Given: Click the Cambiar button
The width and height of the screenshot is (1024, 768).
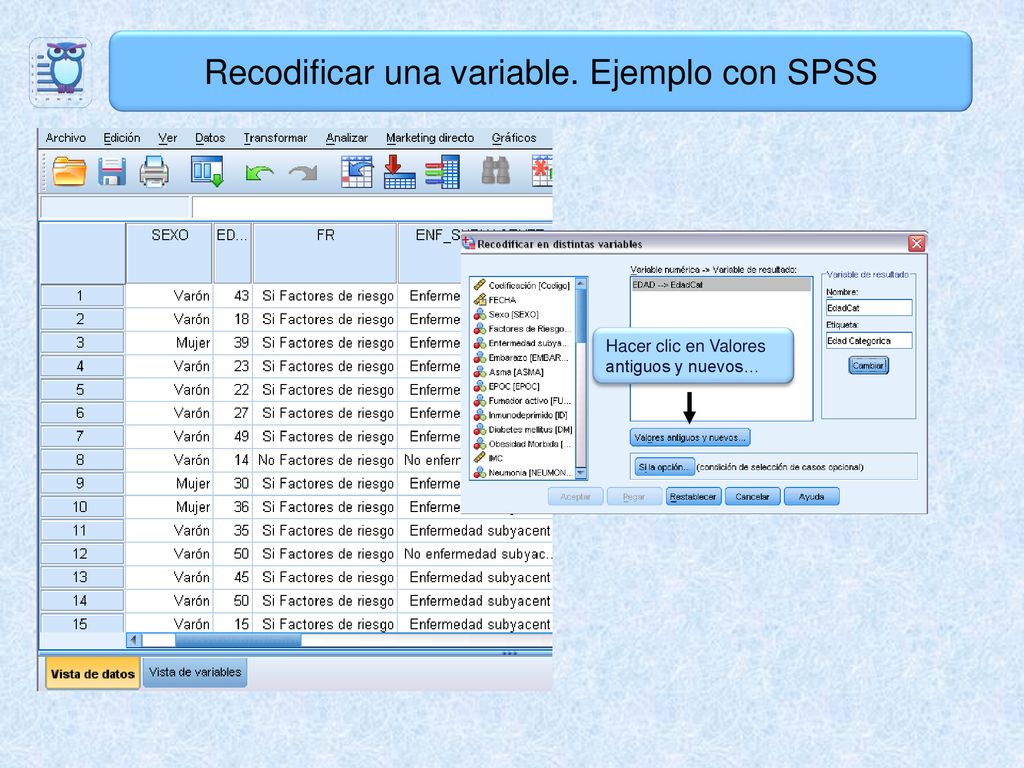Looking at the screenshot, I should [x=868, y=366].
